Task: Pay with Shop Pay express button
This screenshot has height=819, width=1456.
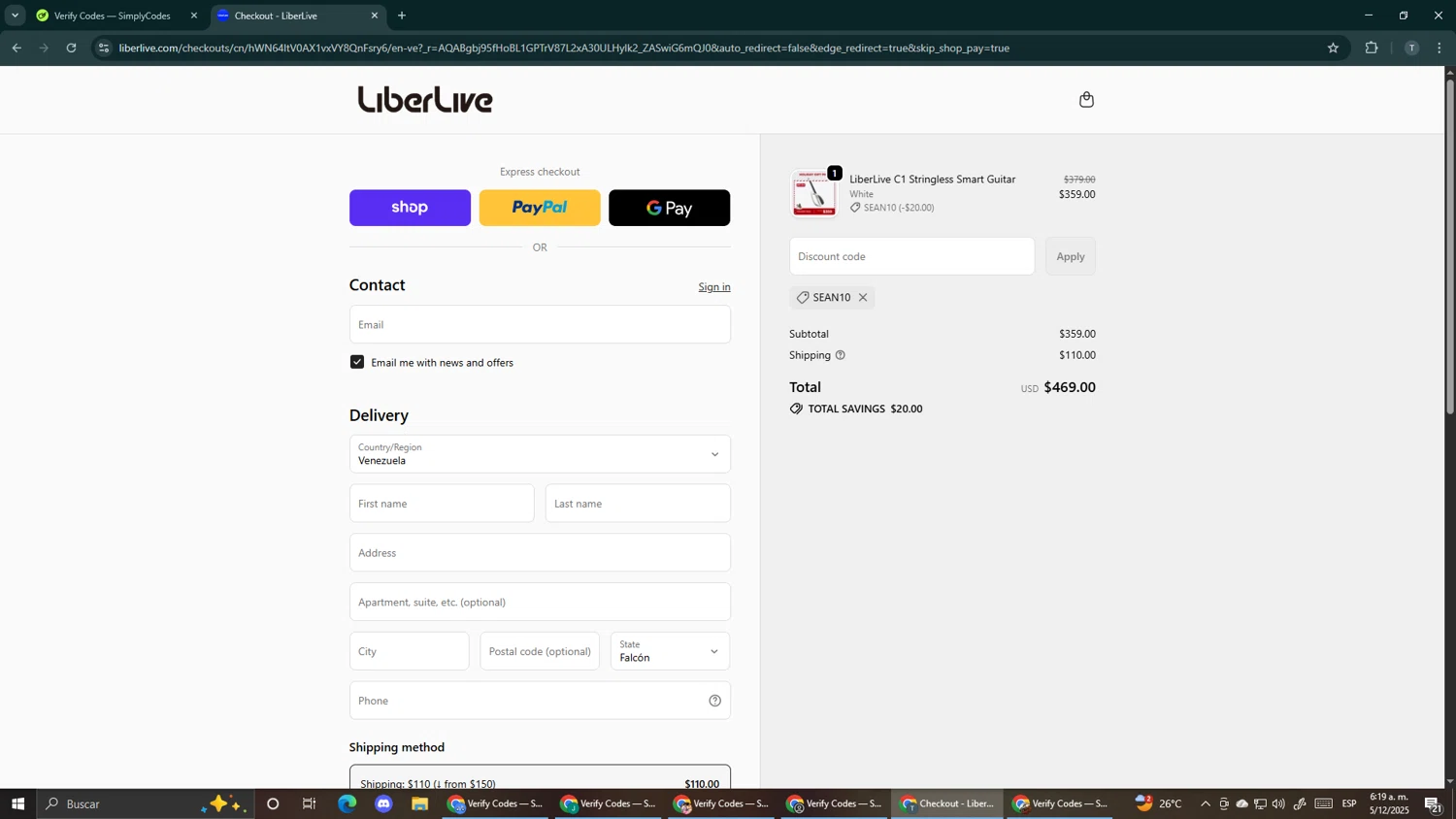Action: click(x=410, y=208)
